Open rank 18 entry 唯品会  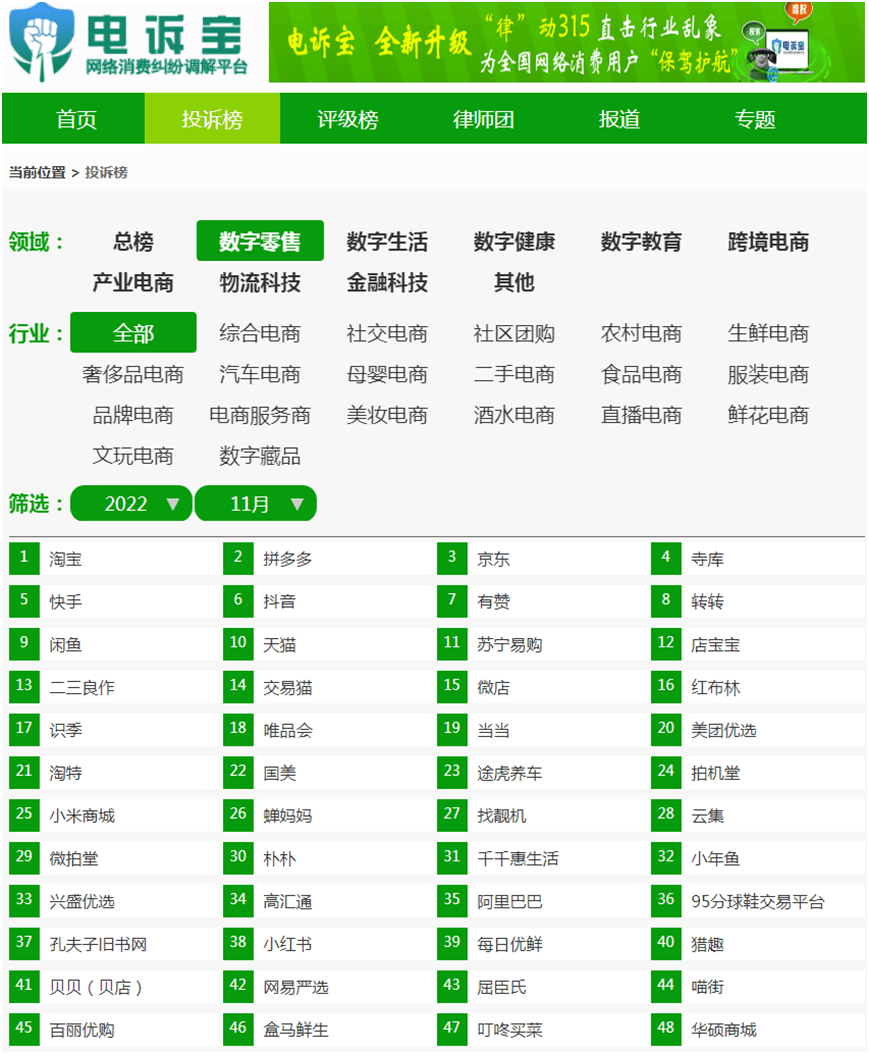(x=288, y=731)
